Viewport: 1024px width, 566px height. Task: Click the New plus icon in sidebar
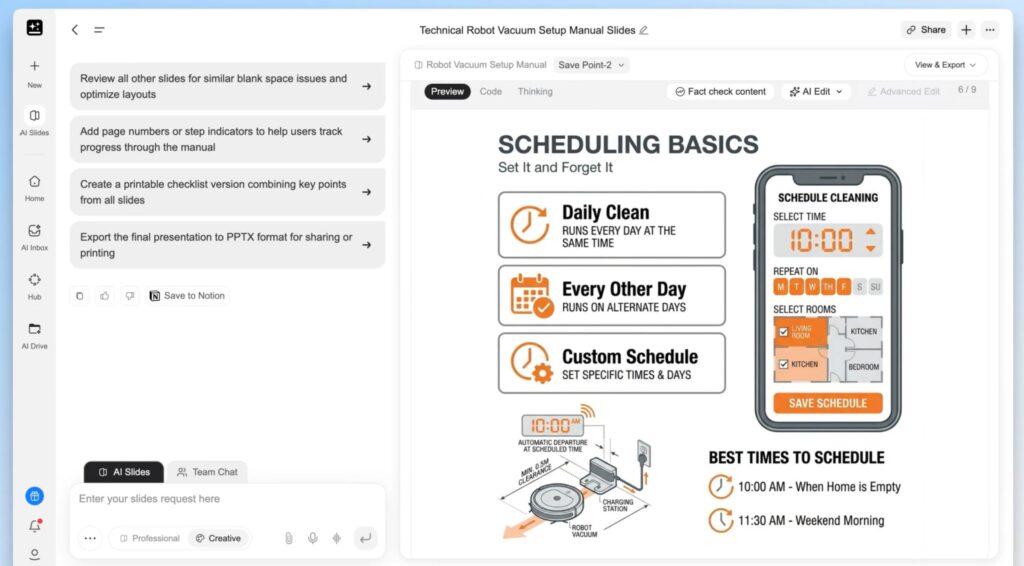(34, 66)
